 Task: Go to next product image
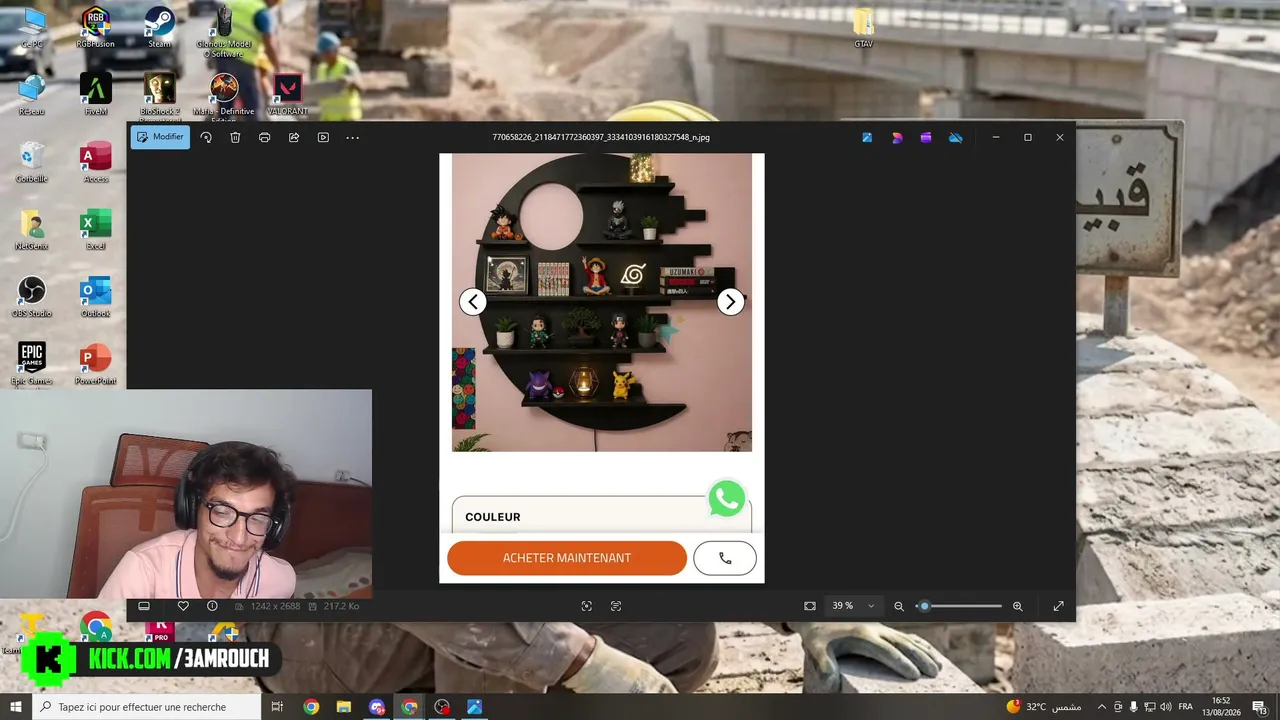point(731,301)
